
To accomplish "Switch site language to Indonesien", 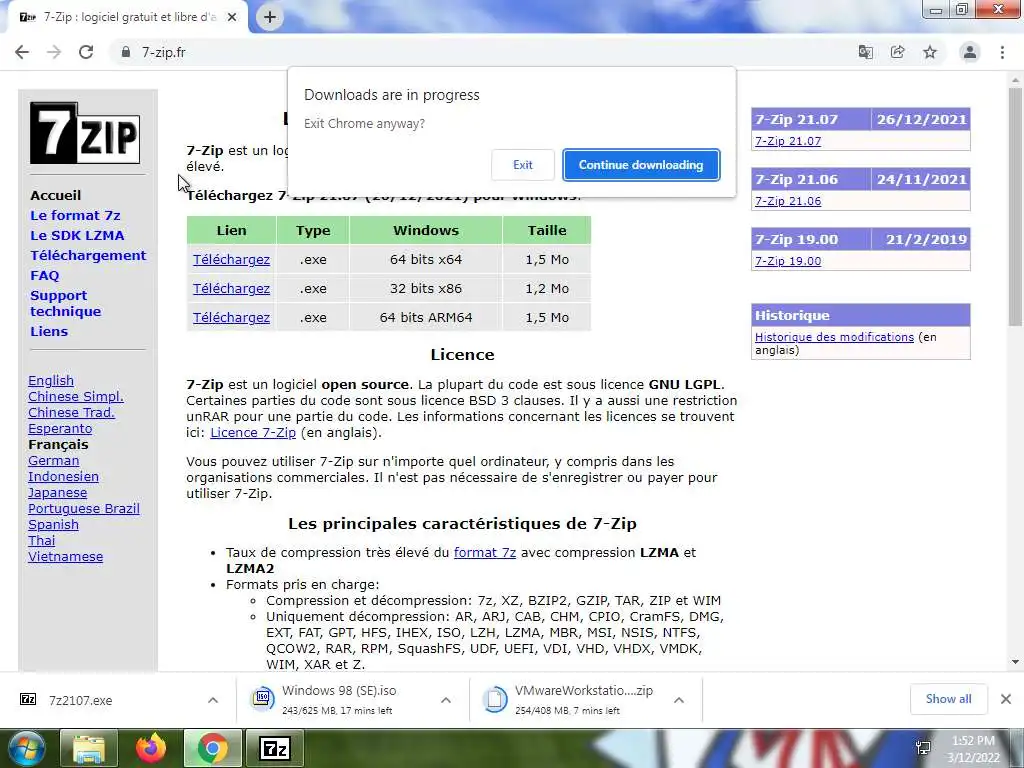I will pos(63,477).
